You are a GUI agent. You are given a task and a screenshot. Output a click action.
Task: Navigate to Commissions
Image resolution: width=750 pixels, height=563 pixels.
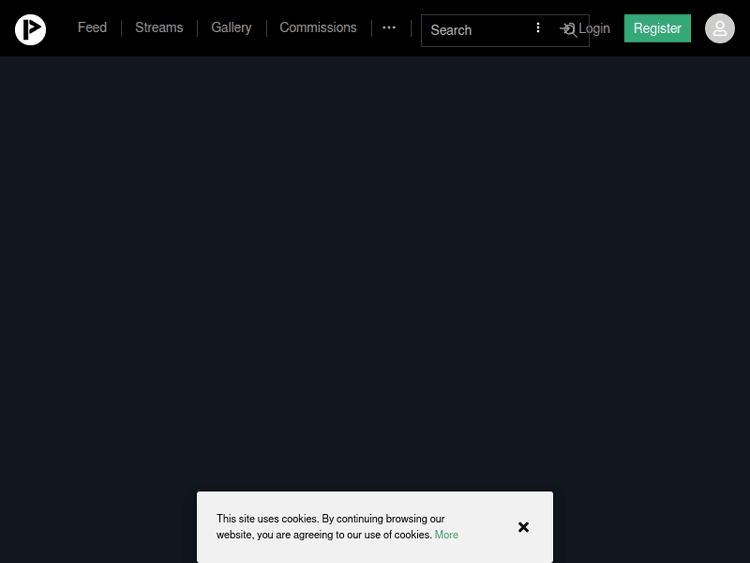click(x=318, y=28)
